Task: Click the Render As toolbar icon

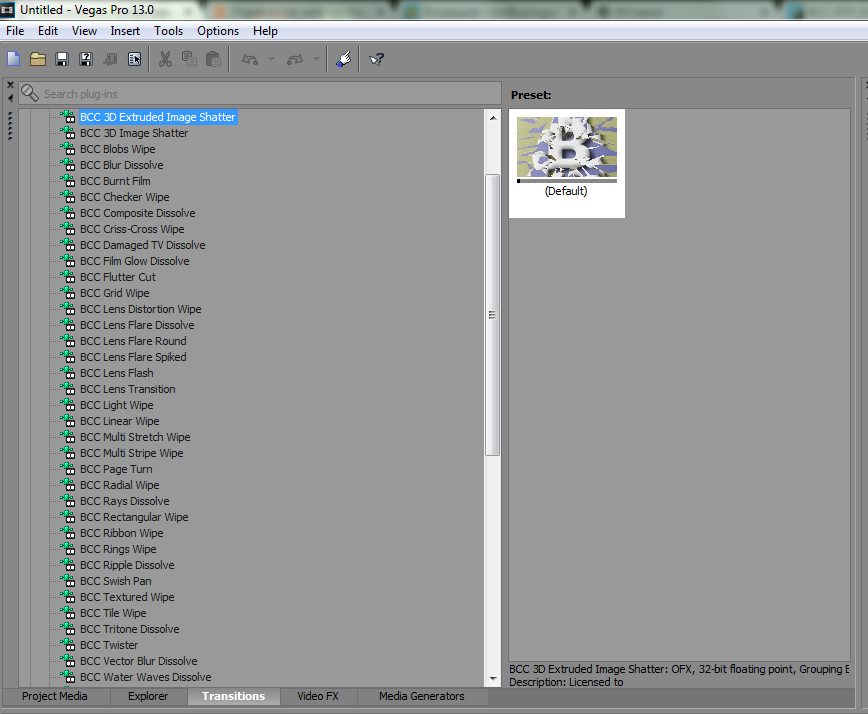Action: 110,59
